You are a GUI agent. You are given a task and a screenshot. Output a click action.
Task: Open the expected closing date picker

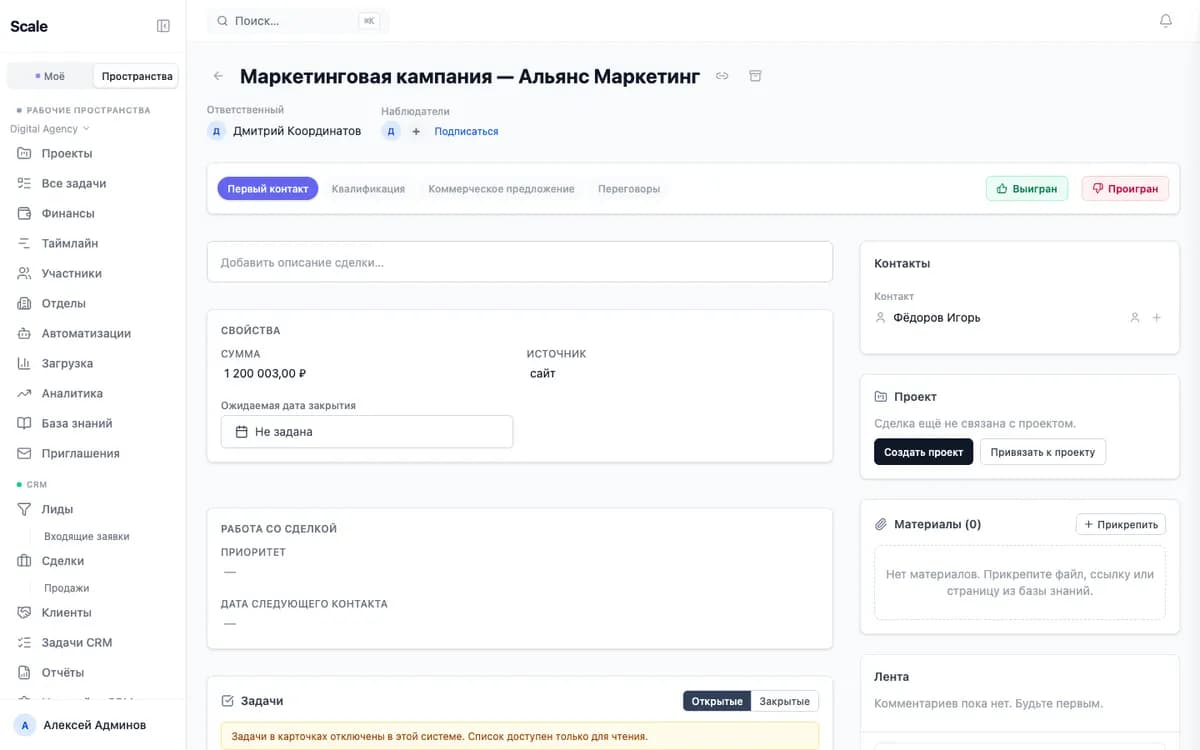[x=367, y=432]
